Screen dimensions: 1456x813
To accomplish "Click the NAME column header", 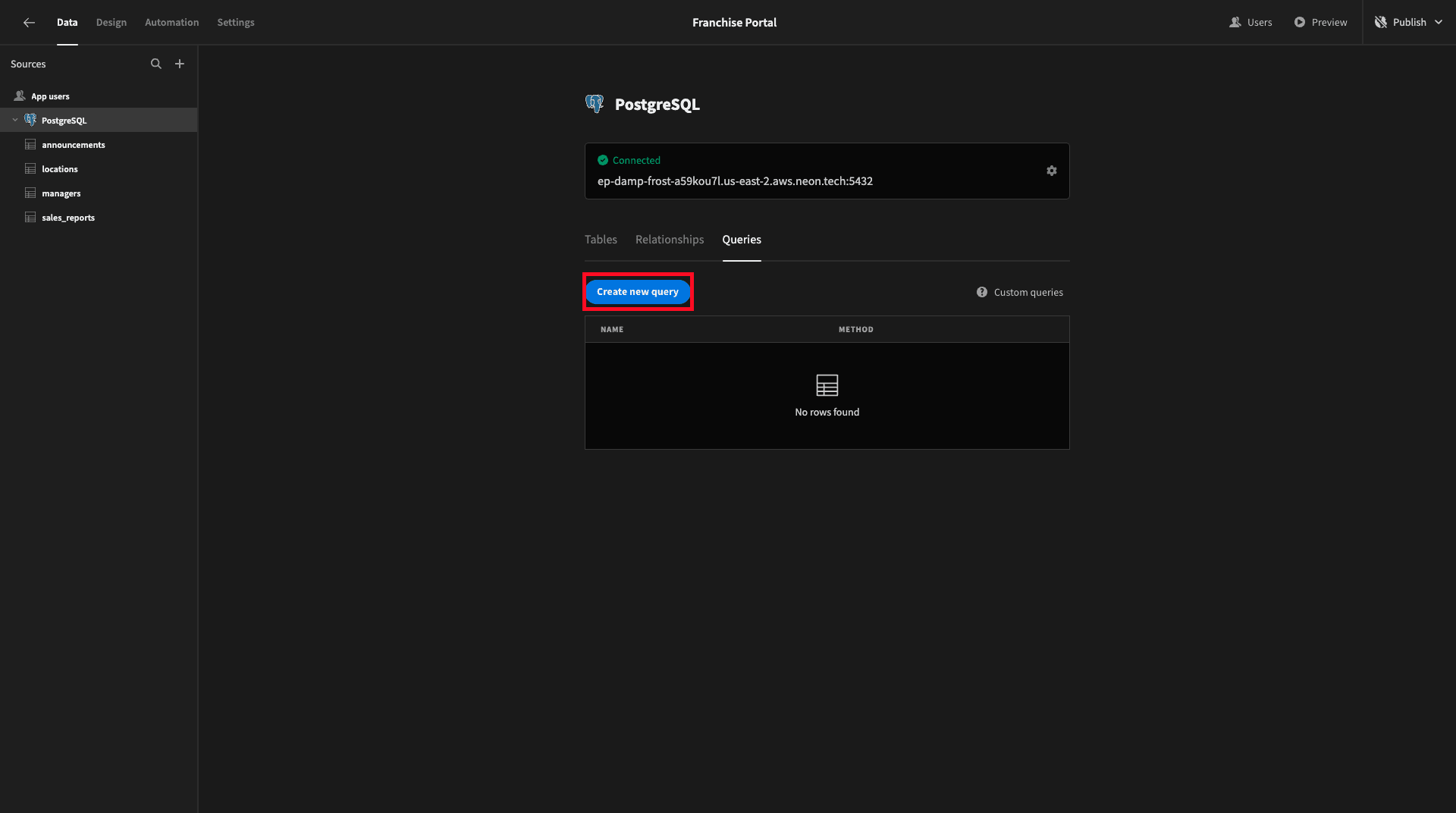I will point(612,329).
